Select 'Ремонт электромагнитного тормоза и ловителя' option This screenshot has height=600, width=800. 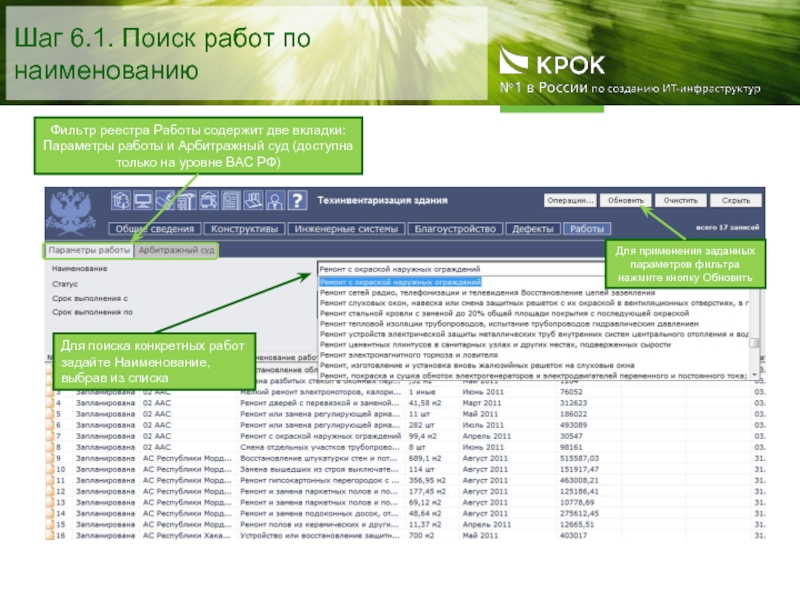click(408, 355)
